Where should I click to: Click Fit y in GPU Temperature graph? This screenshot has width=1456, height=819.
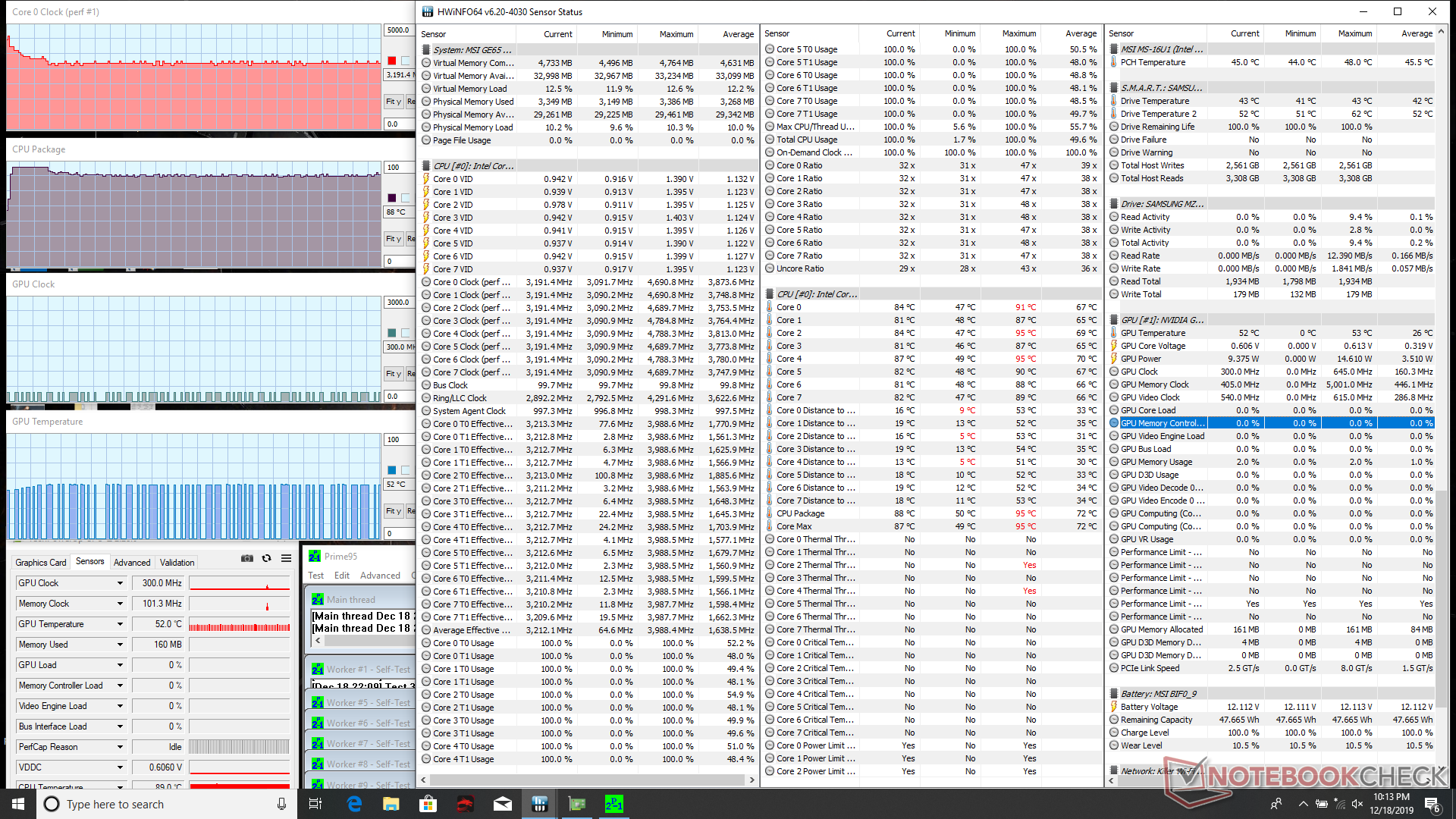pyautogui.click(x=393, y=511)
